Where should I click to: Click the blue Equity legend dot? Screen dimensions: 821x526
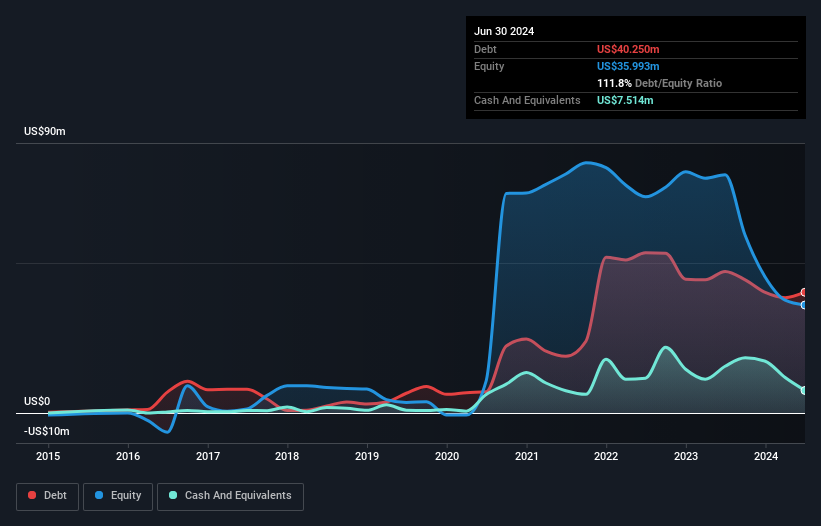click(x=99, y=495)
